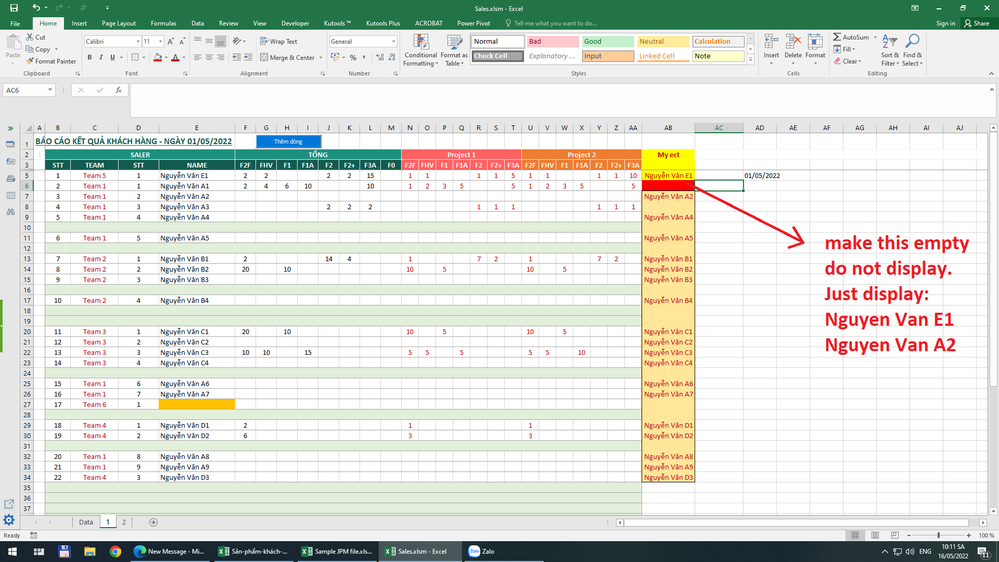The image size is (999, 562).
Task: Apply the fill color bucket icon
Action: click(x=157, y=57)
